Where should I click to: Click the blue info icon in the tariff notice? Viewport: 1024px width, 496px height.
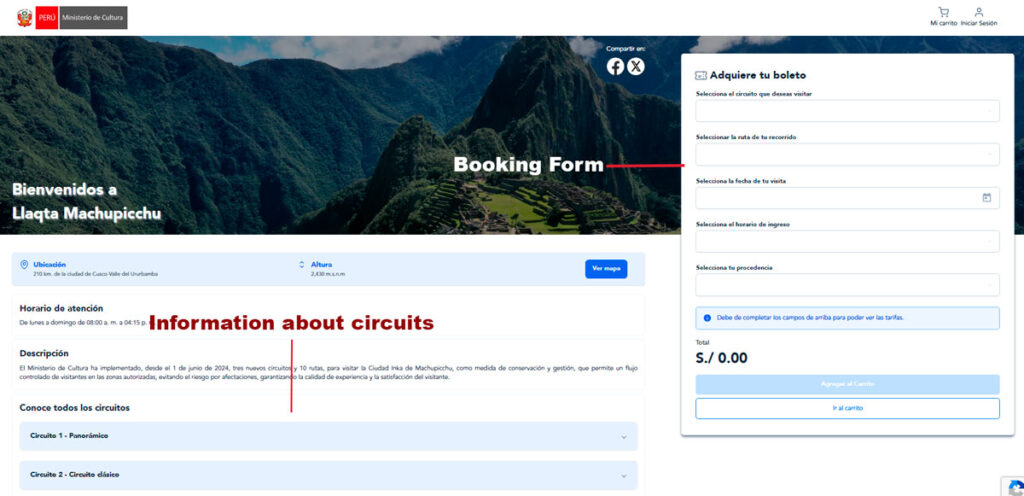(707, 318)
